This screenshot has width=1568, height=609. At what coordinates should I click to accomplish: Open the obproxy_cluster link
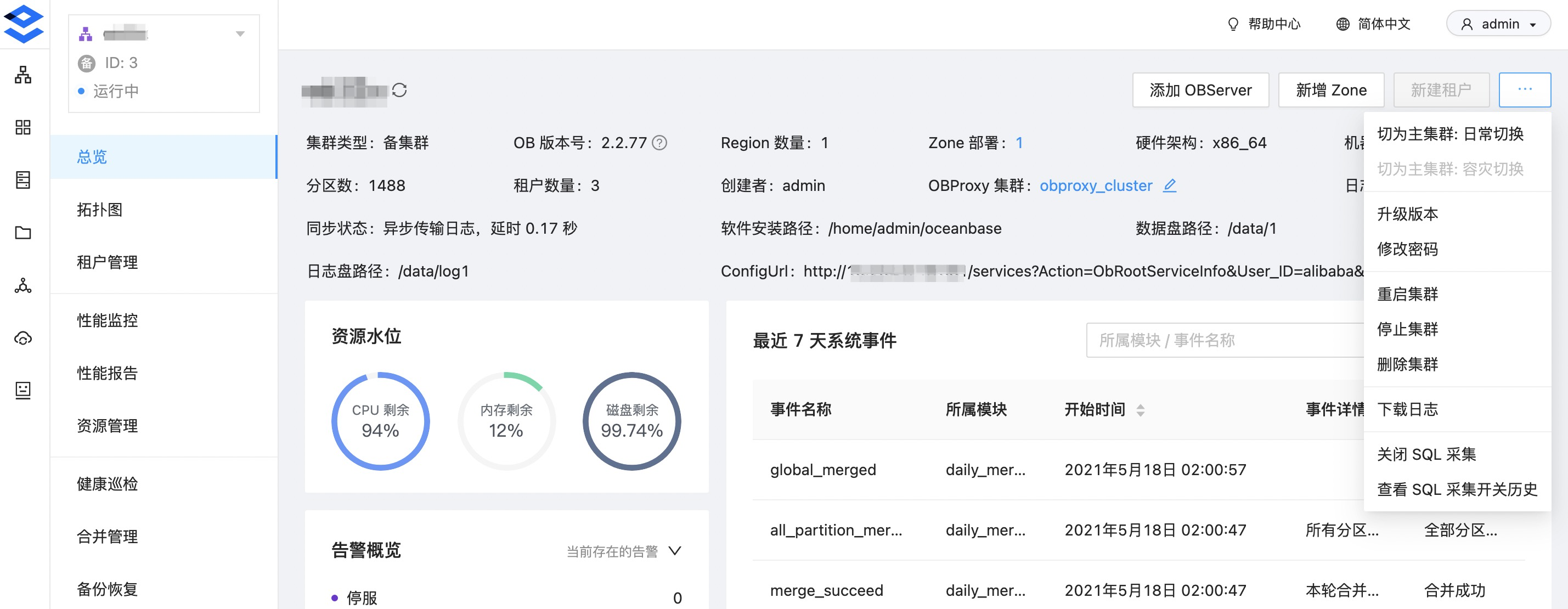[1096, 185]
